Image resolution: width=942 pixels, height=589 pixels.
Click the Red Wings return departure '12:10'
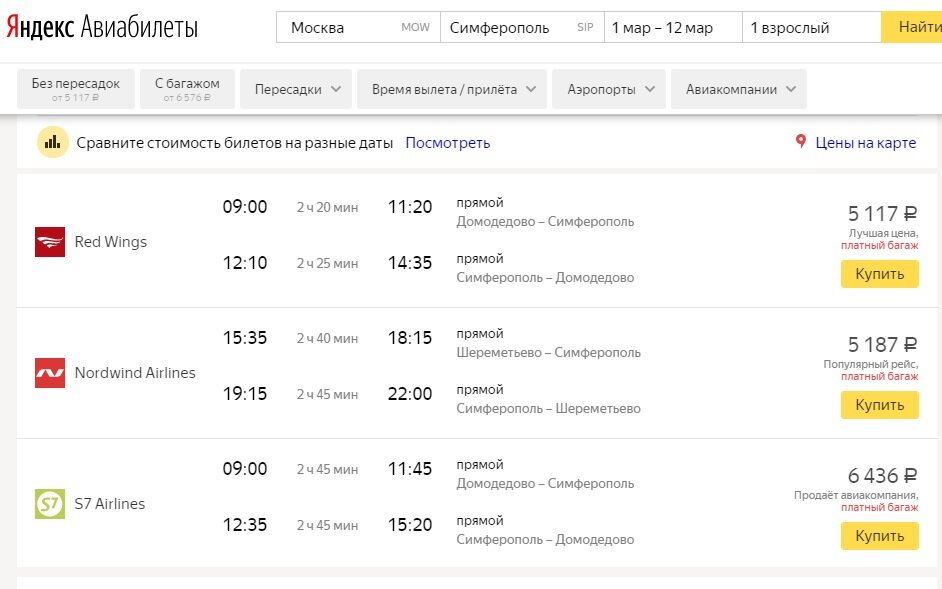pyautogui.click(x=245, y=263)
